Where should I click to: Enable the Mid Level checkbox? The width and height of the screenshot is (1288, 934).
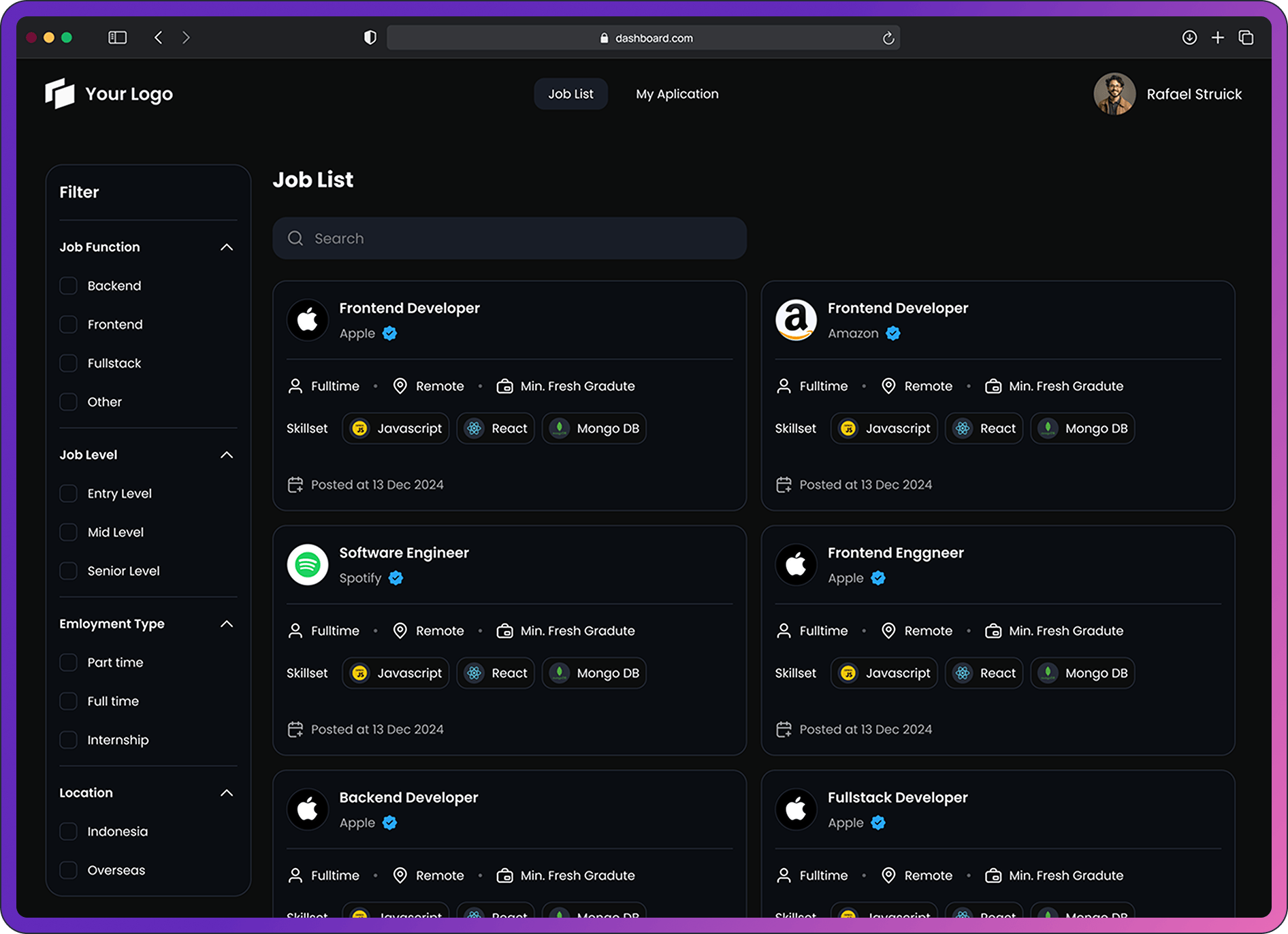pyautogui.click(x=68, y=532)
